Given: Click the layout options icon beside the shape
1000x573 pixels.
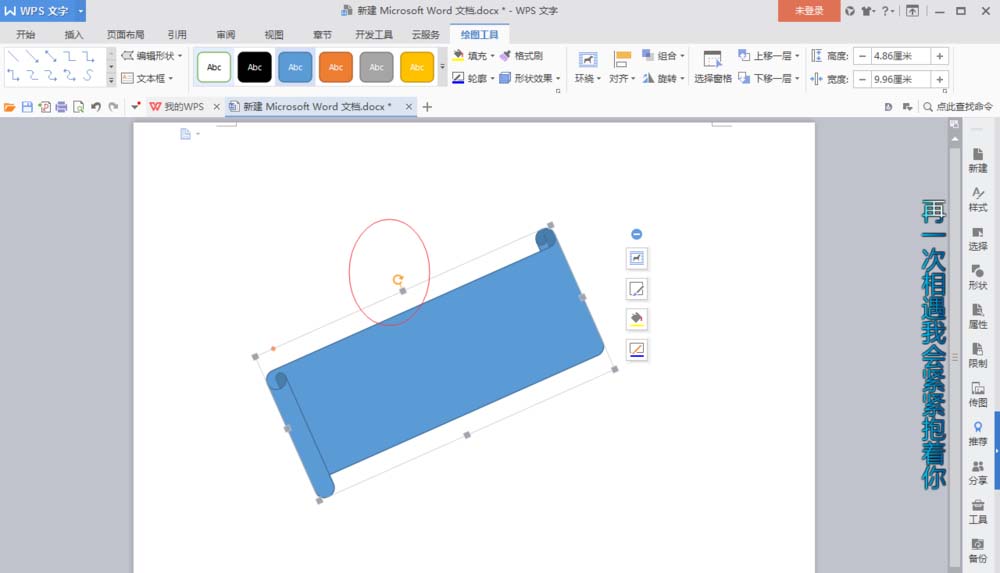Looking at the screenshot, I should [x=636, y=258].
